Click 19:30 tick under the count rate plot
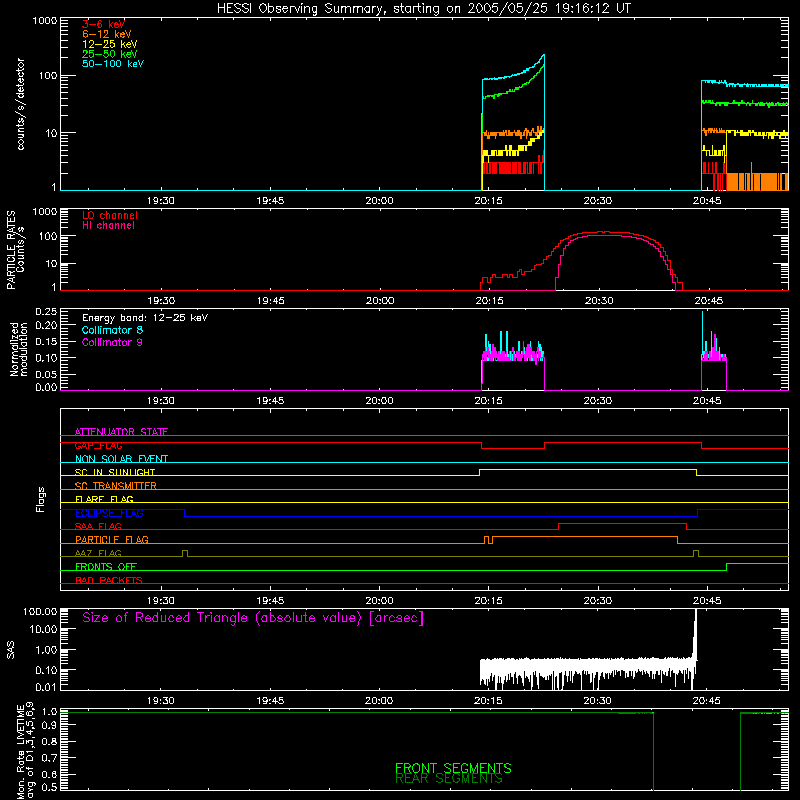The image size is (800, 800). click(161, 201)
